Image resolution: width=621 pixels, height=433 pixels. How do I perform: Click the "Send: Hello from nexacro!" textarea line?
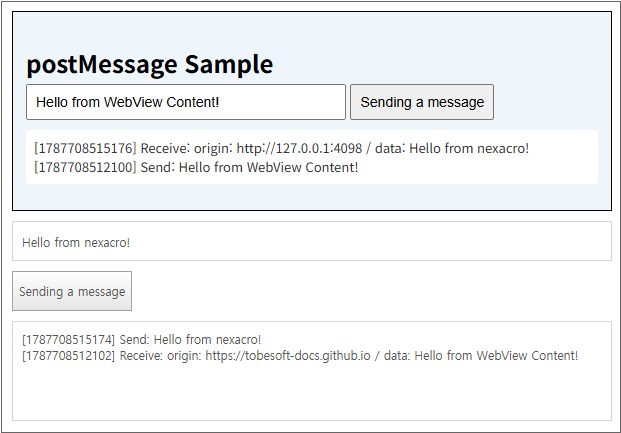tap(141, 340)
